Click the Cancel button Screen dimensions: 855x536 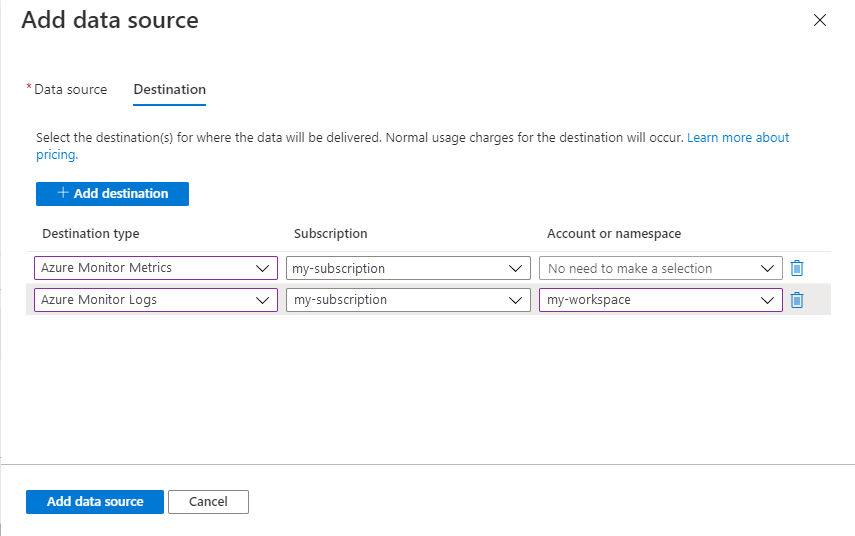click(208, 501)
